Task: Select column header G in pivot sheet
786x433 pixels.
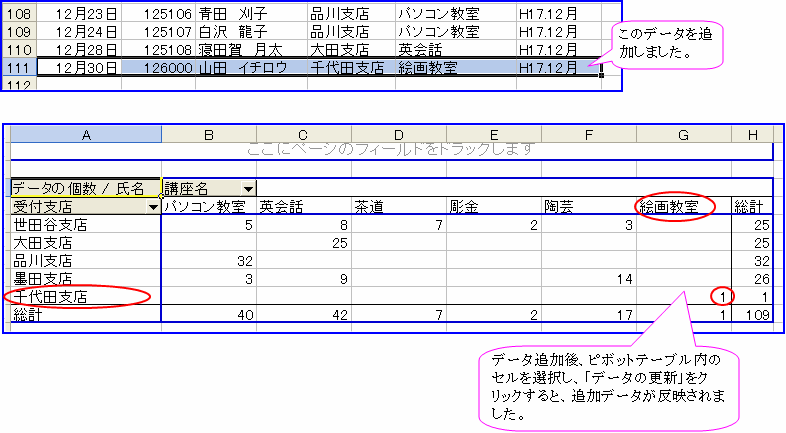Action: click(684, 135)
